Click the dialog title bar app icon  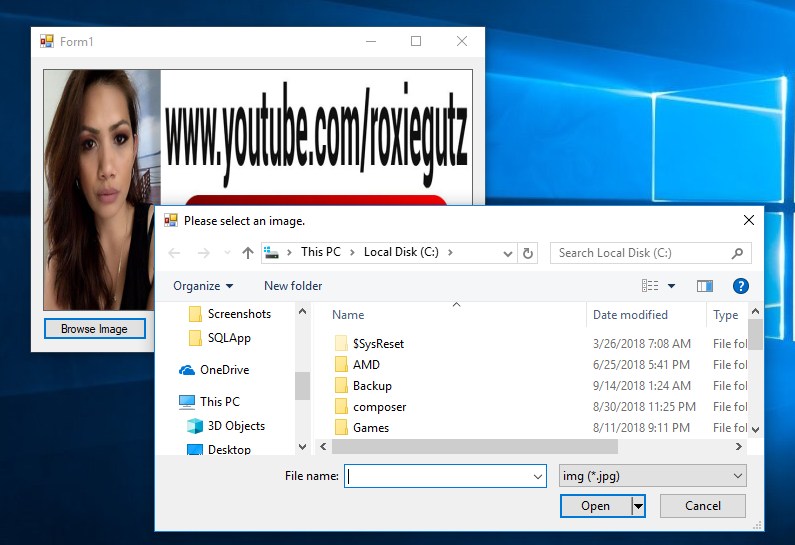point(171,220)
